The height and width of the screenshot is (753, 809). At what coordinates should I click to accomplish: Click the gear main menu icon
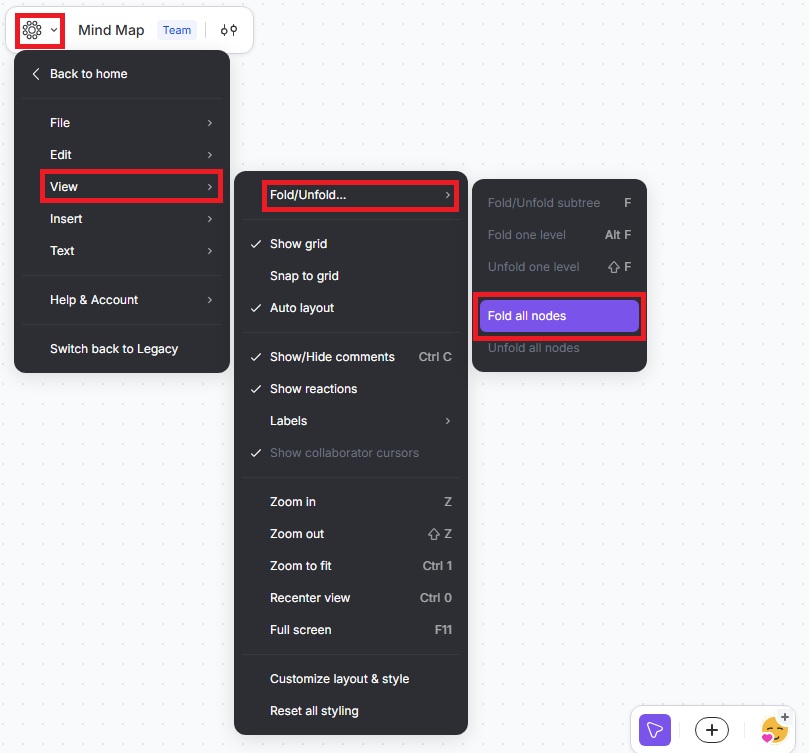click(32, 30)
